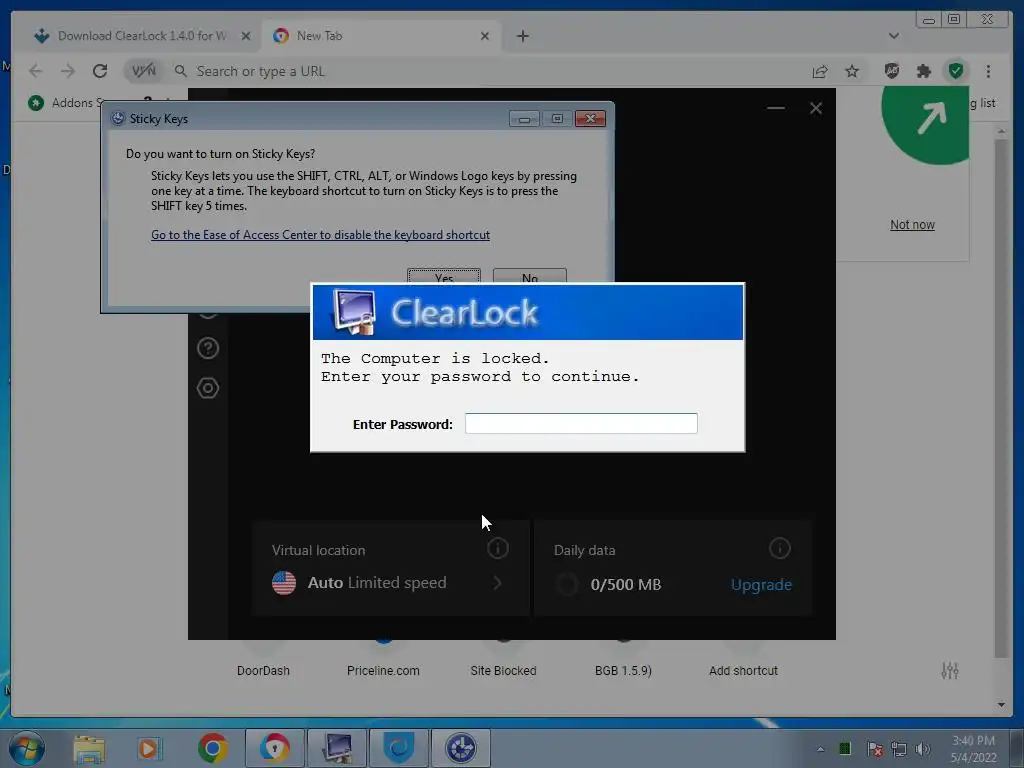Image resolution: width=1024 pixels, height=768 pixels.
Task: Bookmark this page with star icon
Action: (852, 71)
